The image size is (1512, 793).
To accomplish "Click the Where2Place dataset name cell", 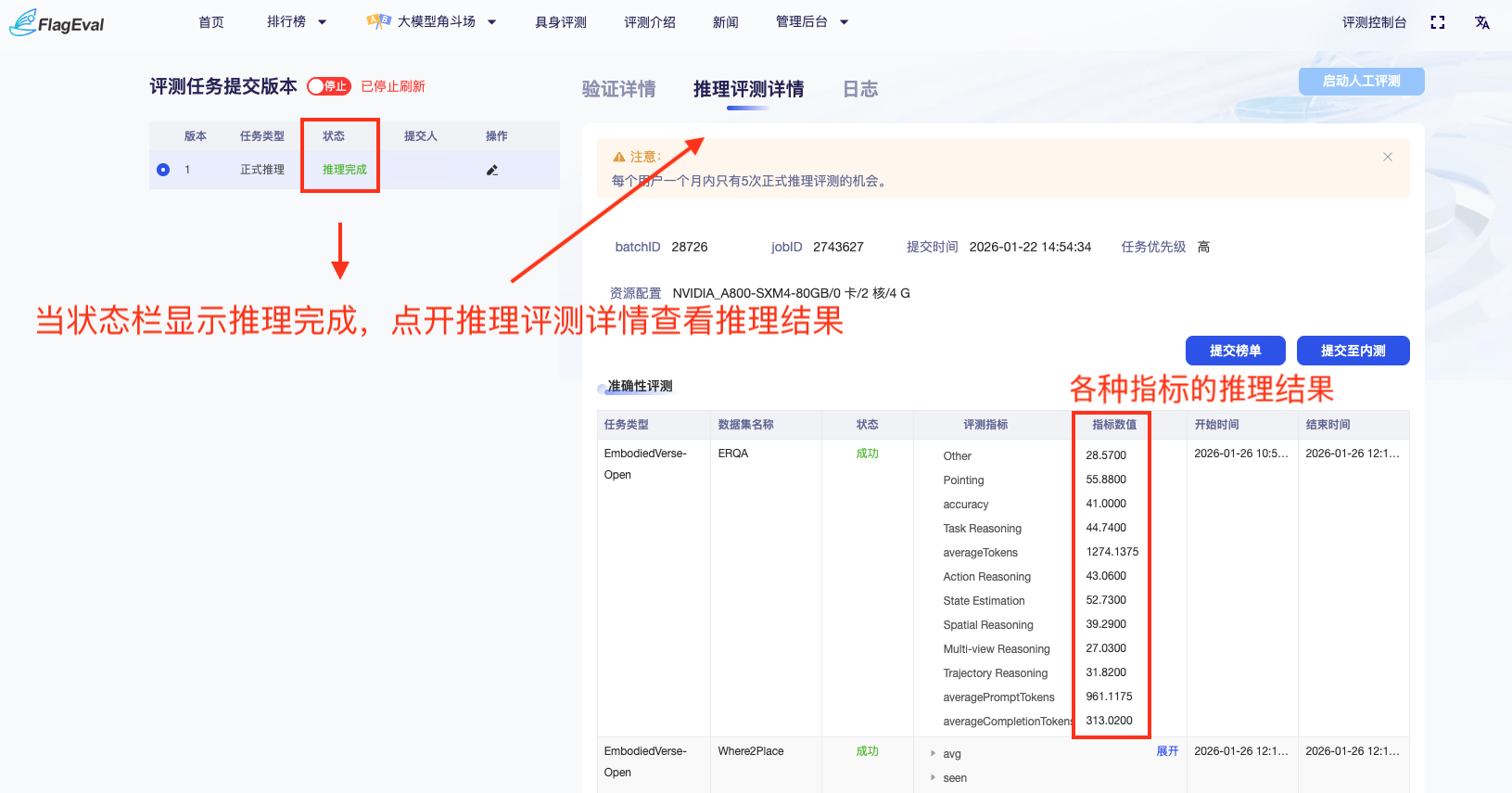I will click(x=751, y=751).
